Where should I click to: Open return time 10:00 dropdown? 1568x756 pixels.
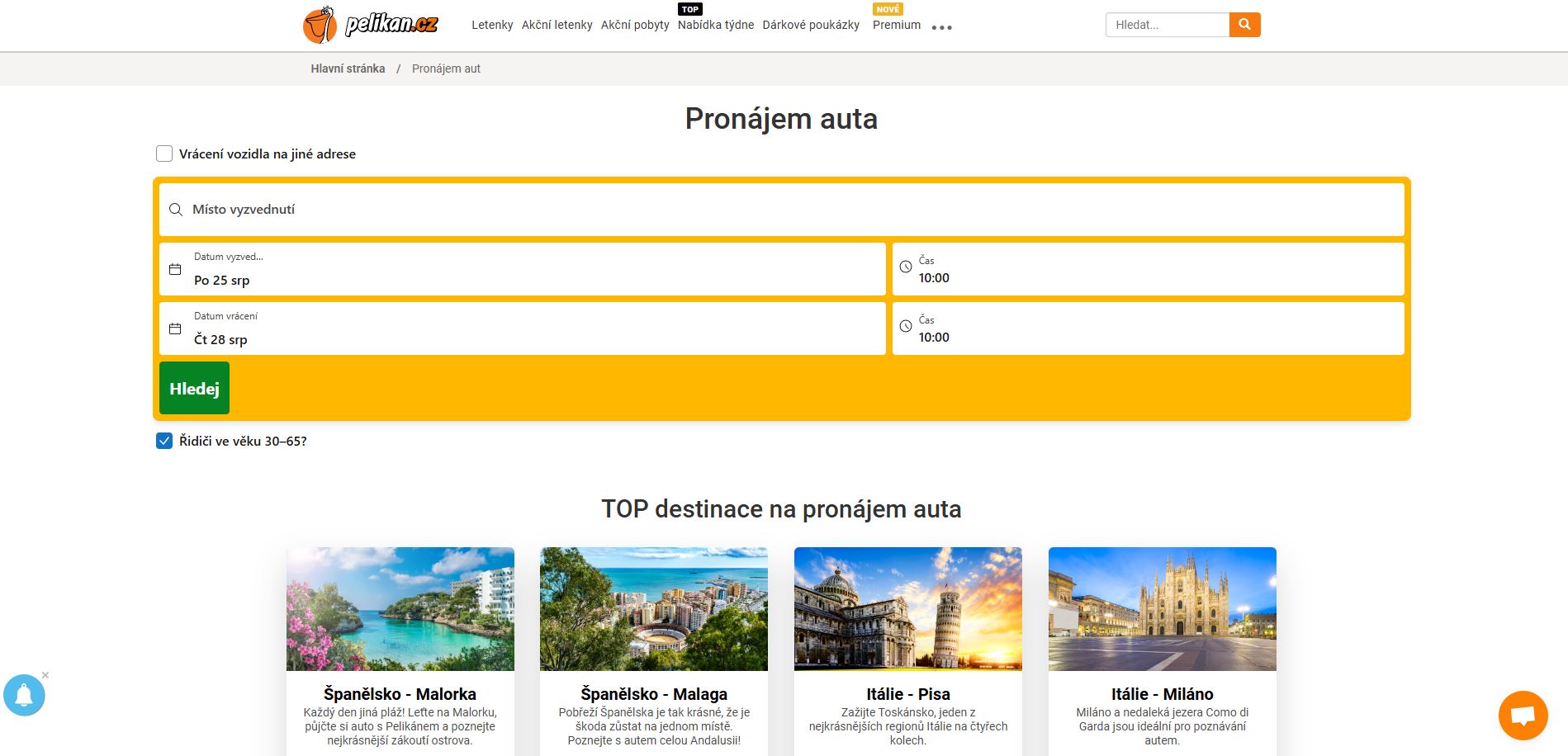(1148, 328)
